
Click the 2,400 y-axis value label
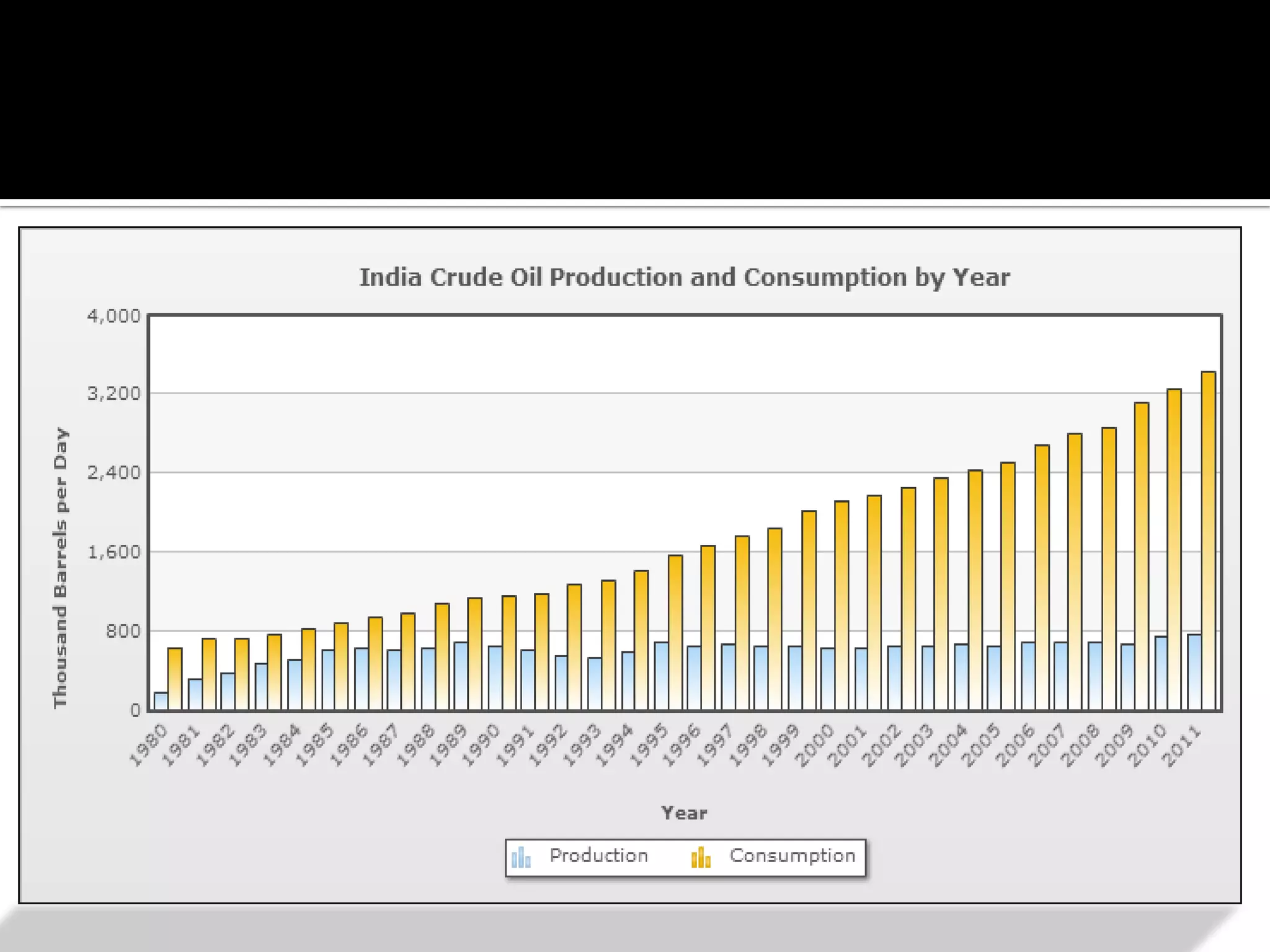(114, 473)
